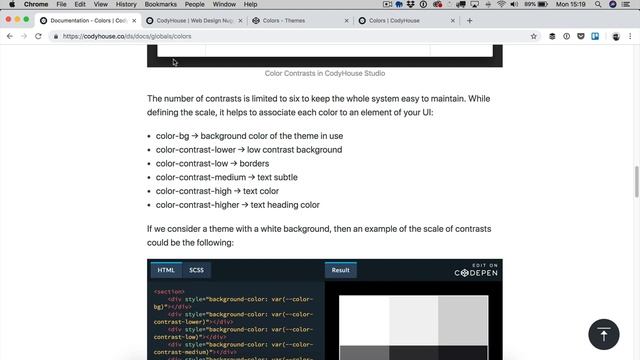Open the Notification Center icon
Screen dimensions: 640x360
tap(626, 4)
